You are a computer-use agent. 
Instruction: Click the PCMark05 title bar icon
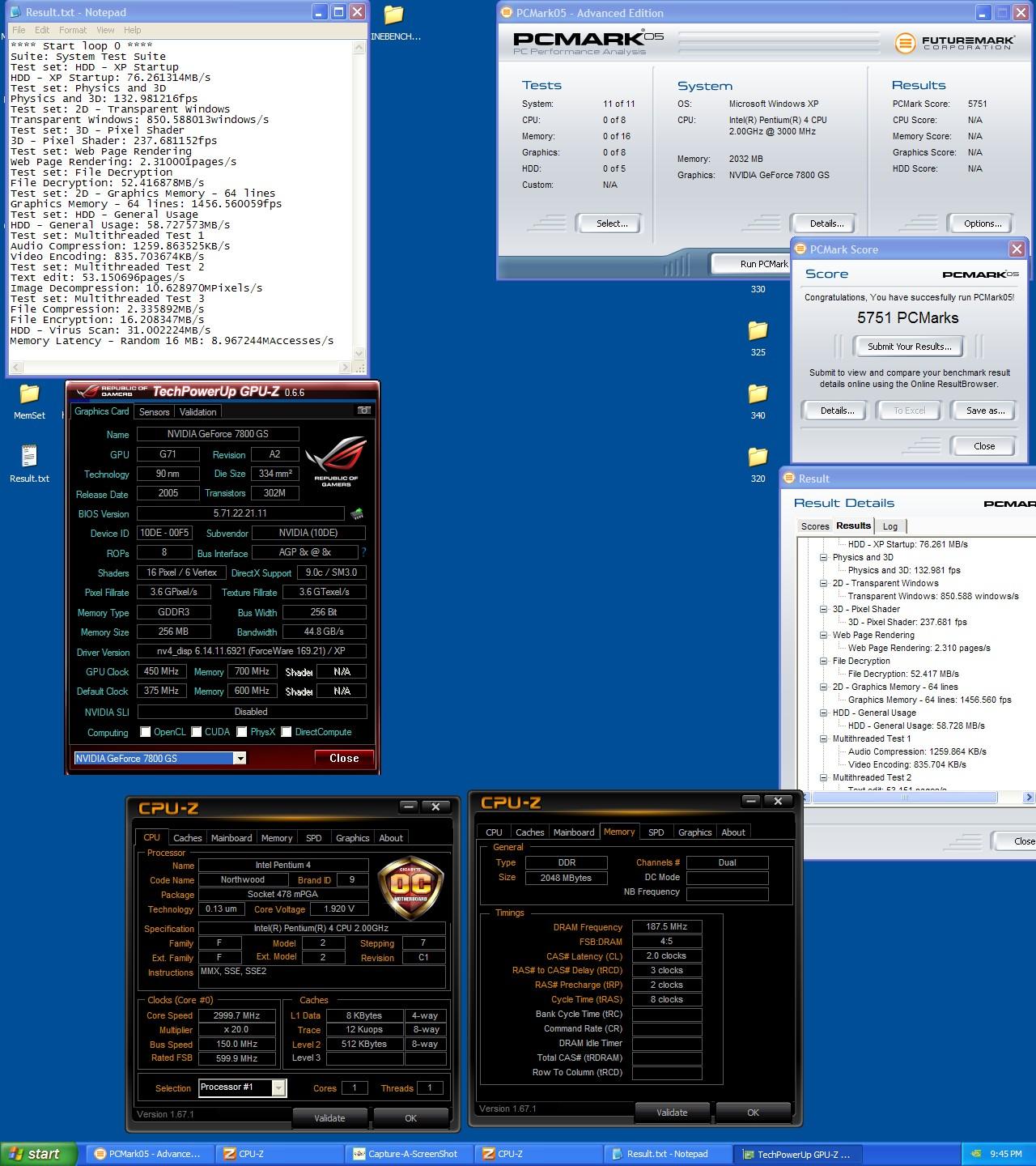point(507,13)
